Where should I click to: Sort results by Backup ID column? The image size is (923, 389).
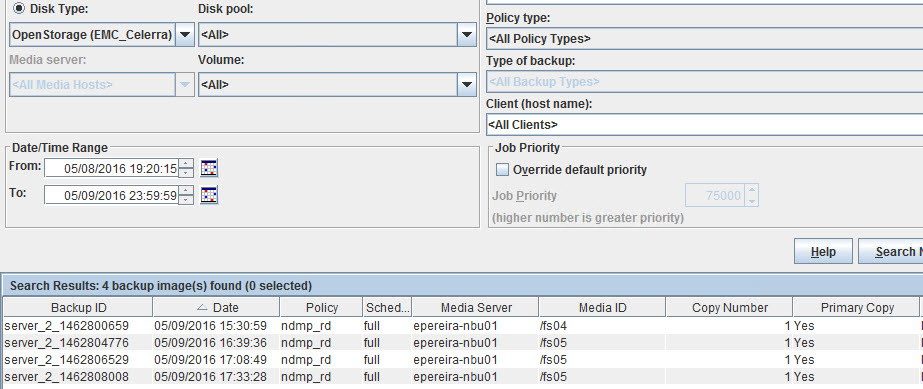pos(78,307)
